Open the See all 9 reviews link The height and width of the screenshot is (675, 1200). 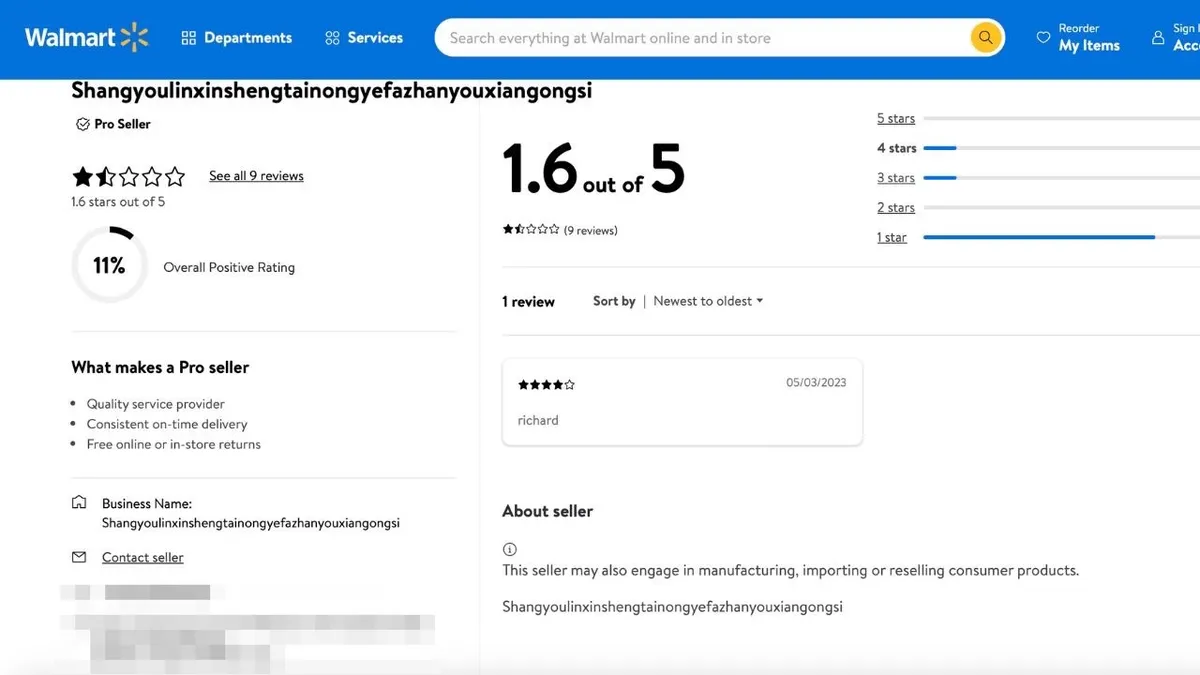[x=256, y=176]
